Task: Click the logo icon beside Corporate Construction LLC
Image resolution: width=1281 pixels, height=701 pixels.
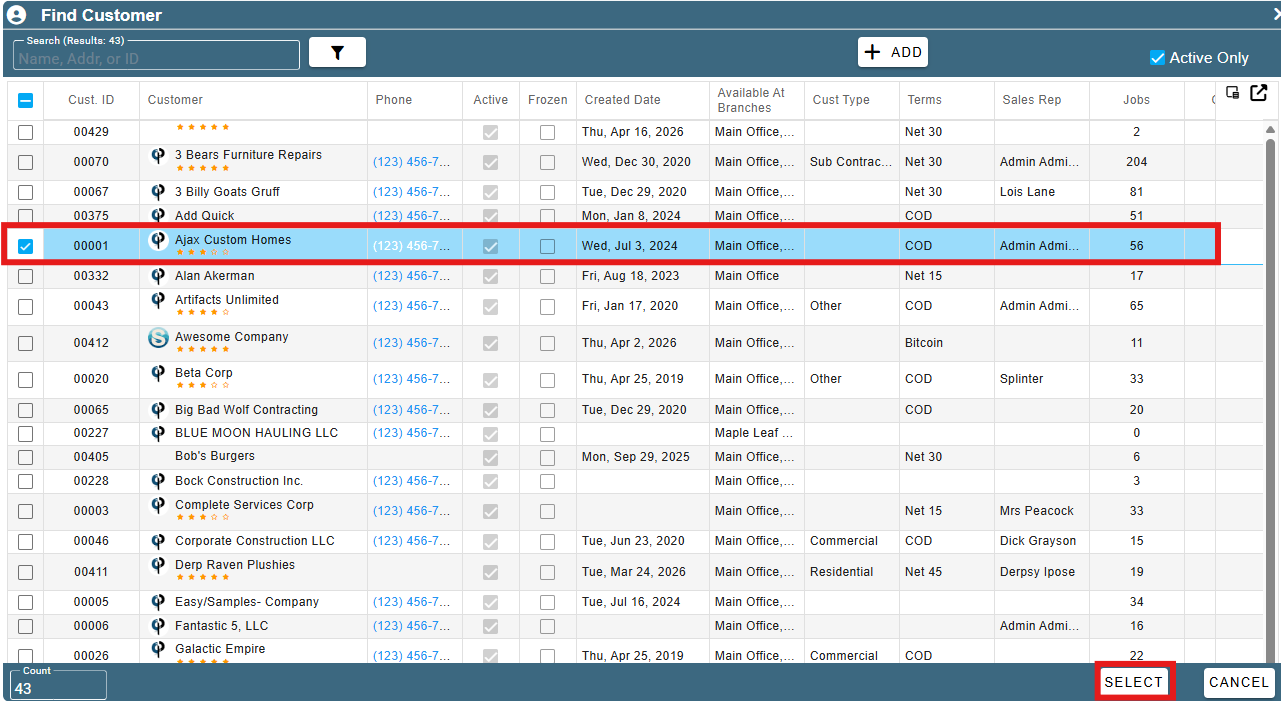Action: (158, 541)
